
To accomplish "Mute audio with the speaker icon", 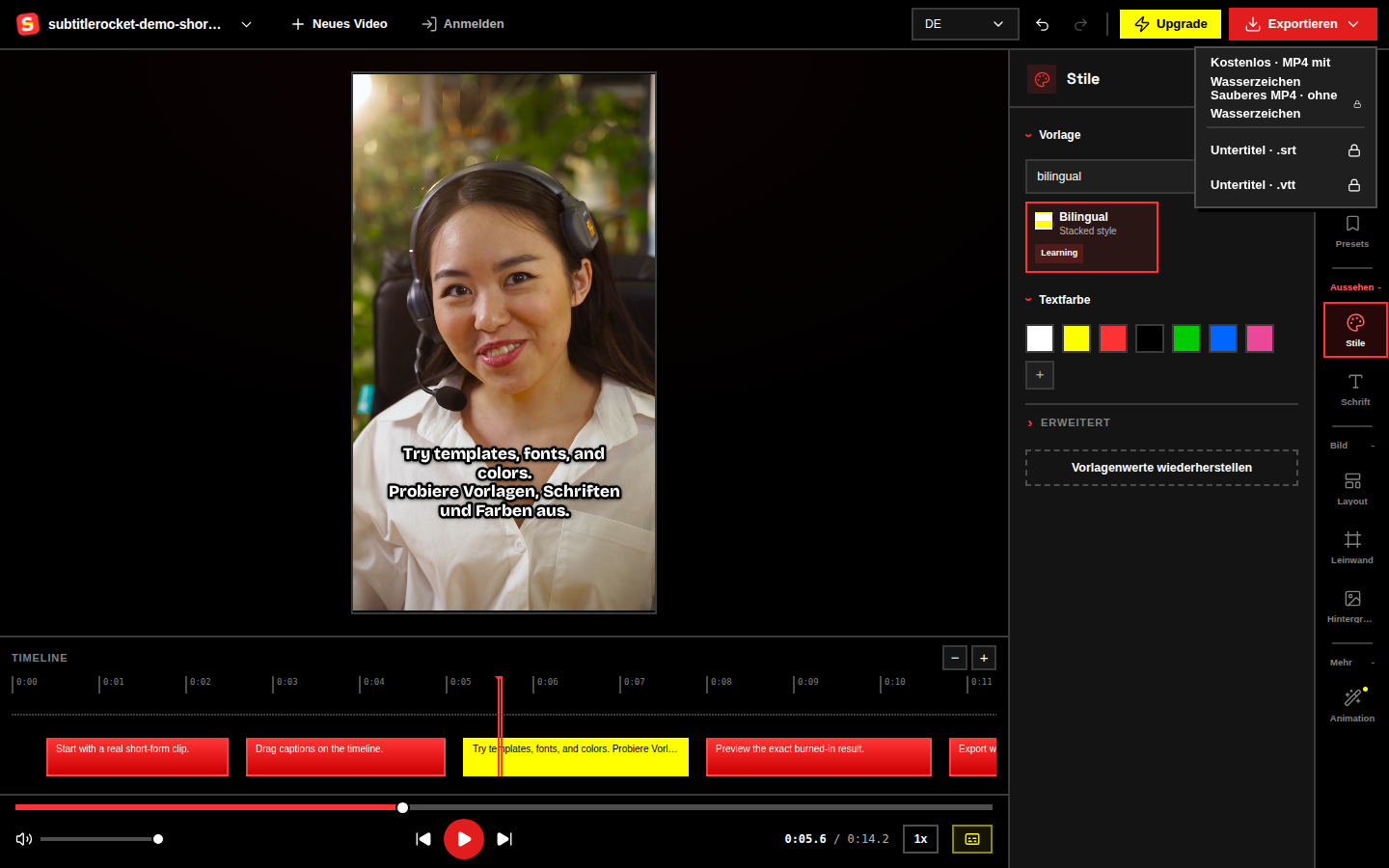I will (24, 839).
